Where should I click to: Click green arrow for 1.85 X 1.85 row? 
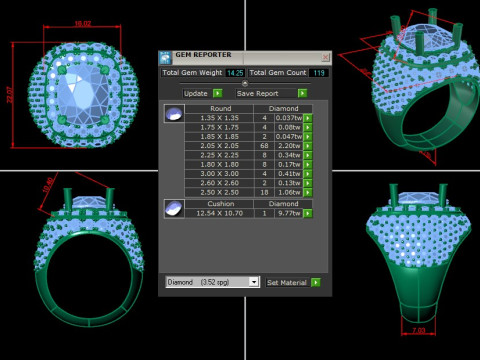(x=308, y=136)
